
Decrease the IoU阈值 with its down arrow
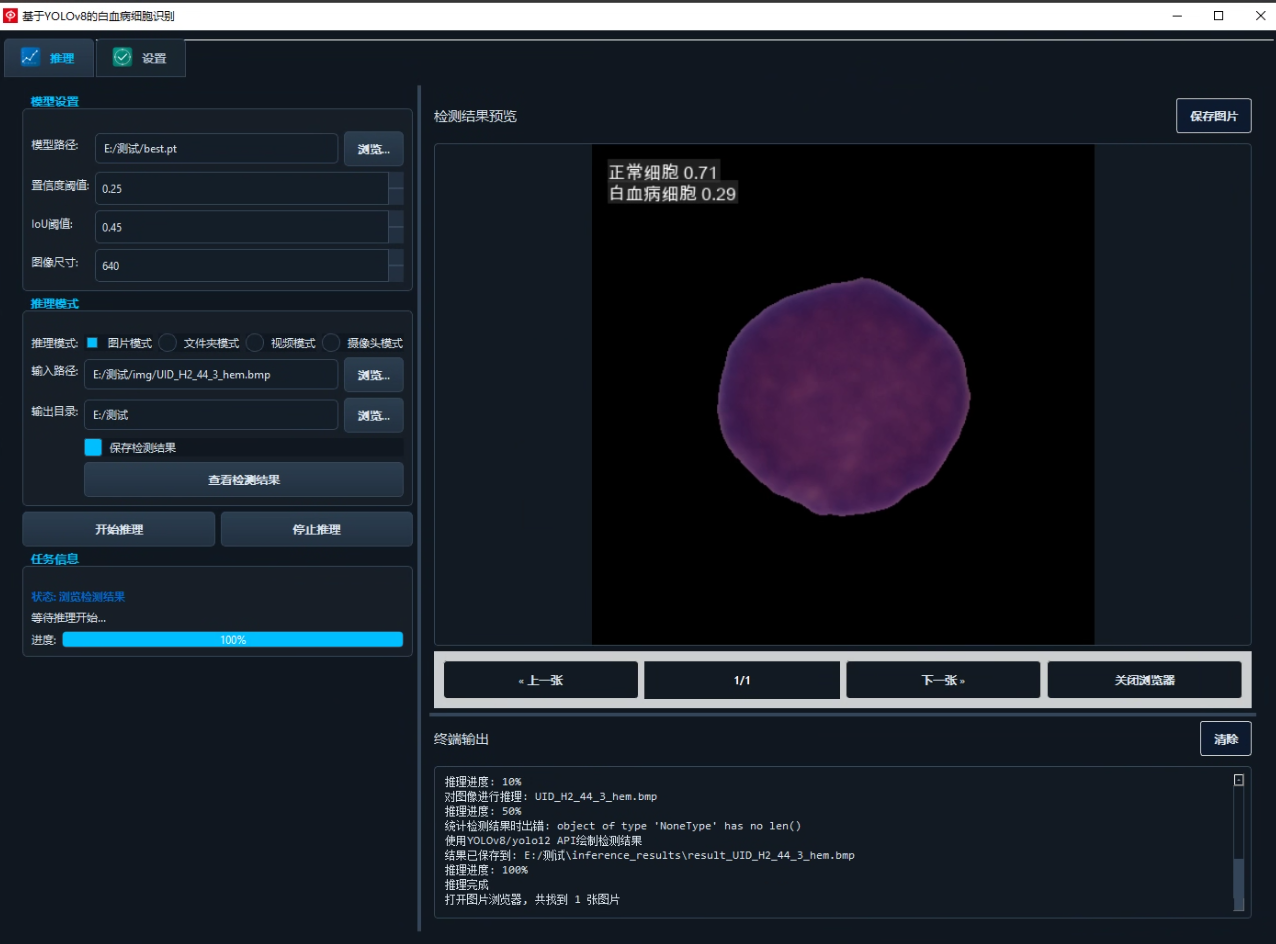point(396,235)
